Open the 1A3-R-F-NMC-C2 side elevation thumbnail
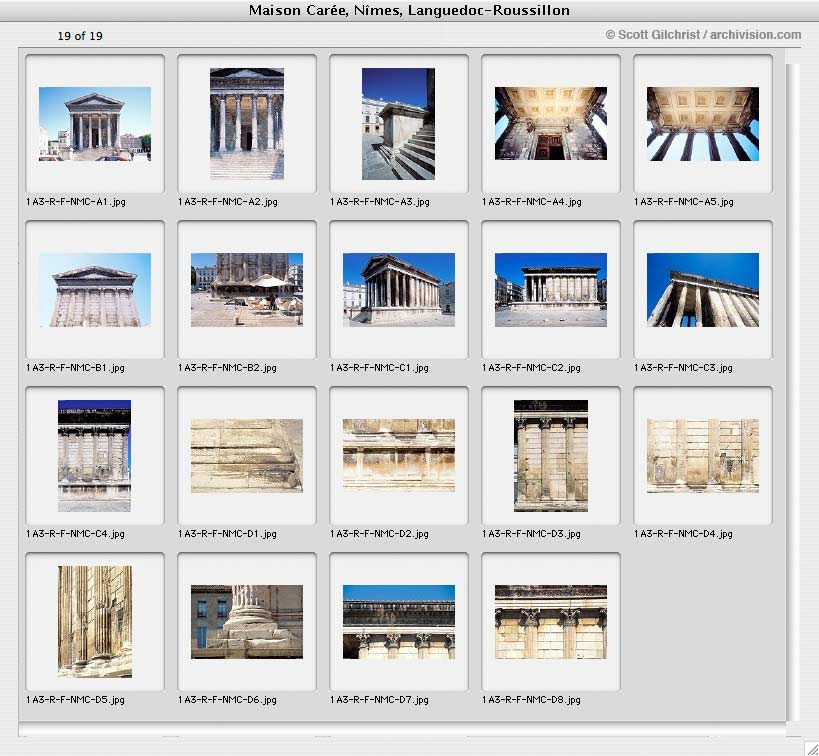 pos(551,290)
